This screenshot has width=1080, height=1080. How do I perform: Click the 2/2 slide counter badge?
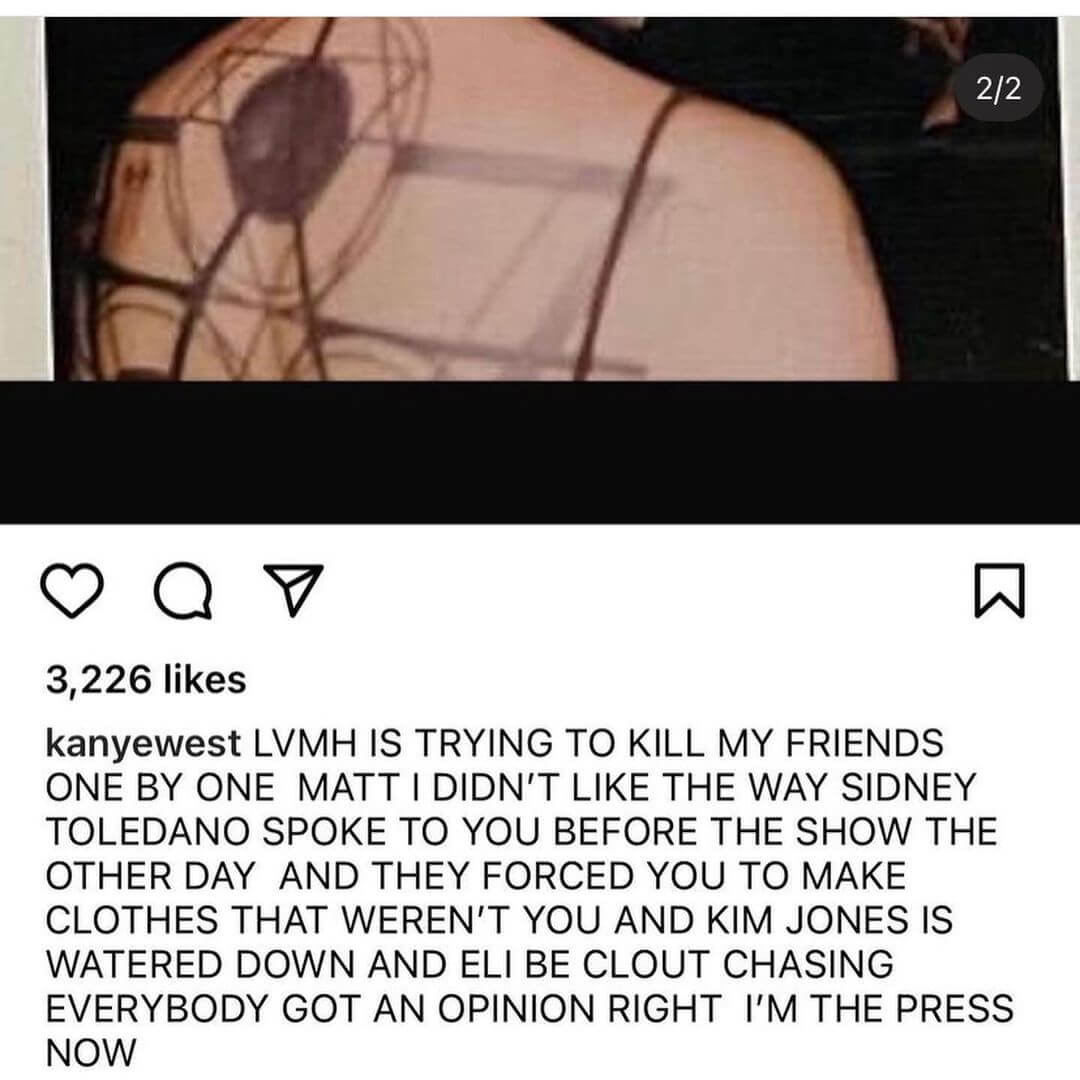pos(999,90)
